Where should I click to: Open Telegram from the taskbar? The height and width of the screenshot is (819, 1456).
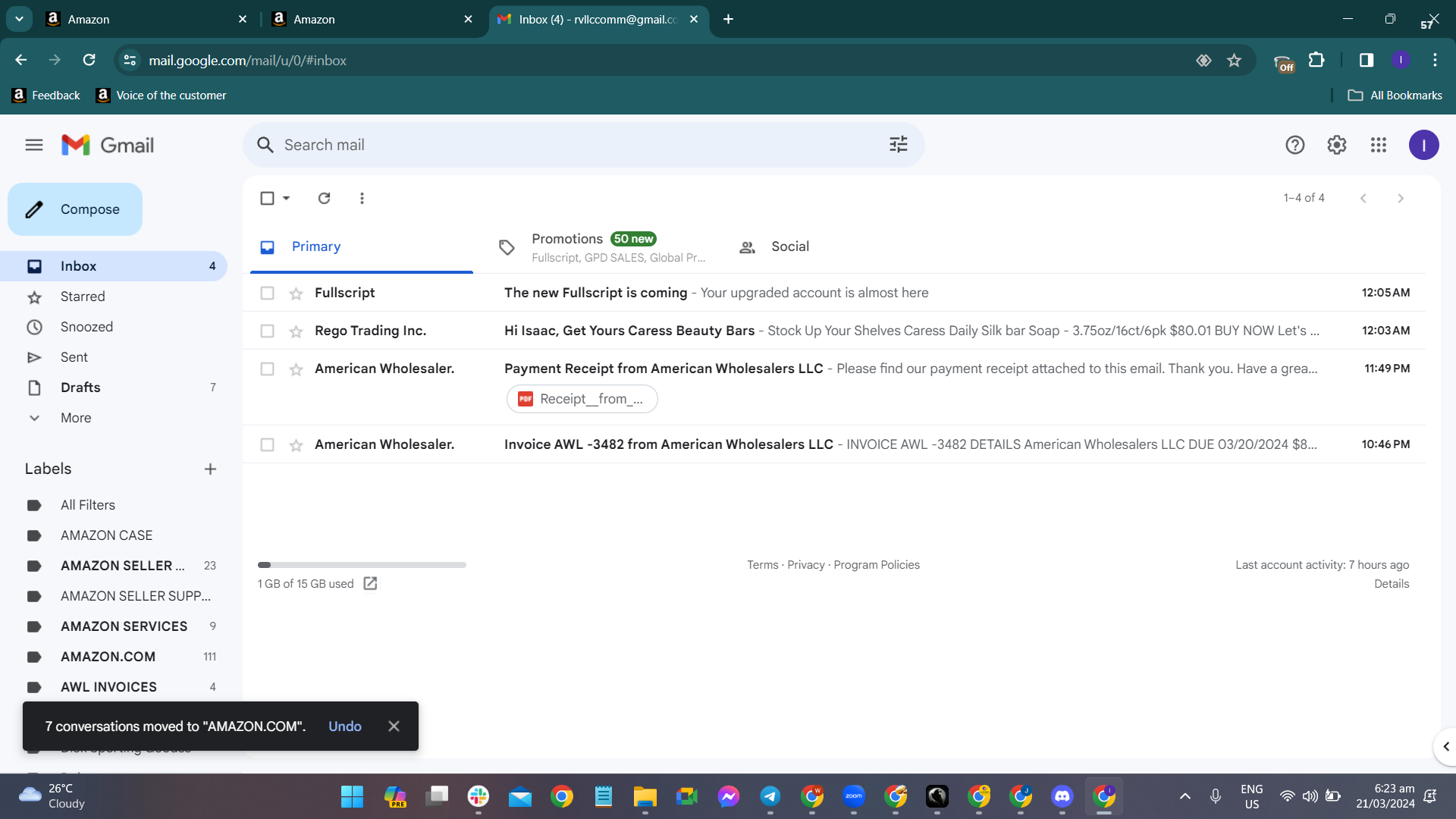(770, 796)
